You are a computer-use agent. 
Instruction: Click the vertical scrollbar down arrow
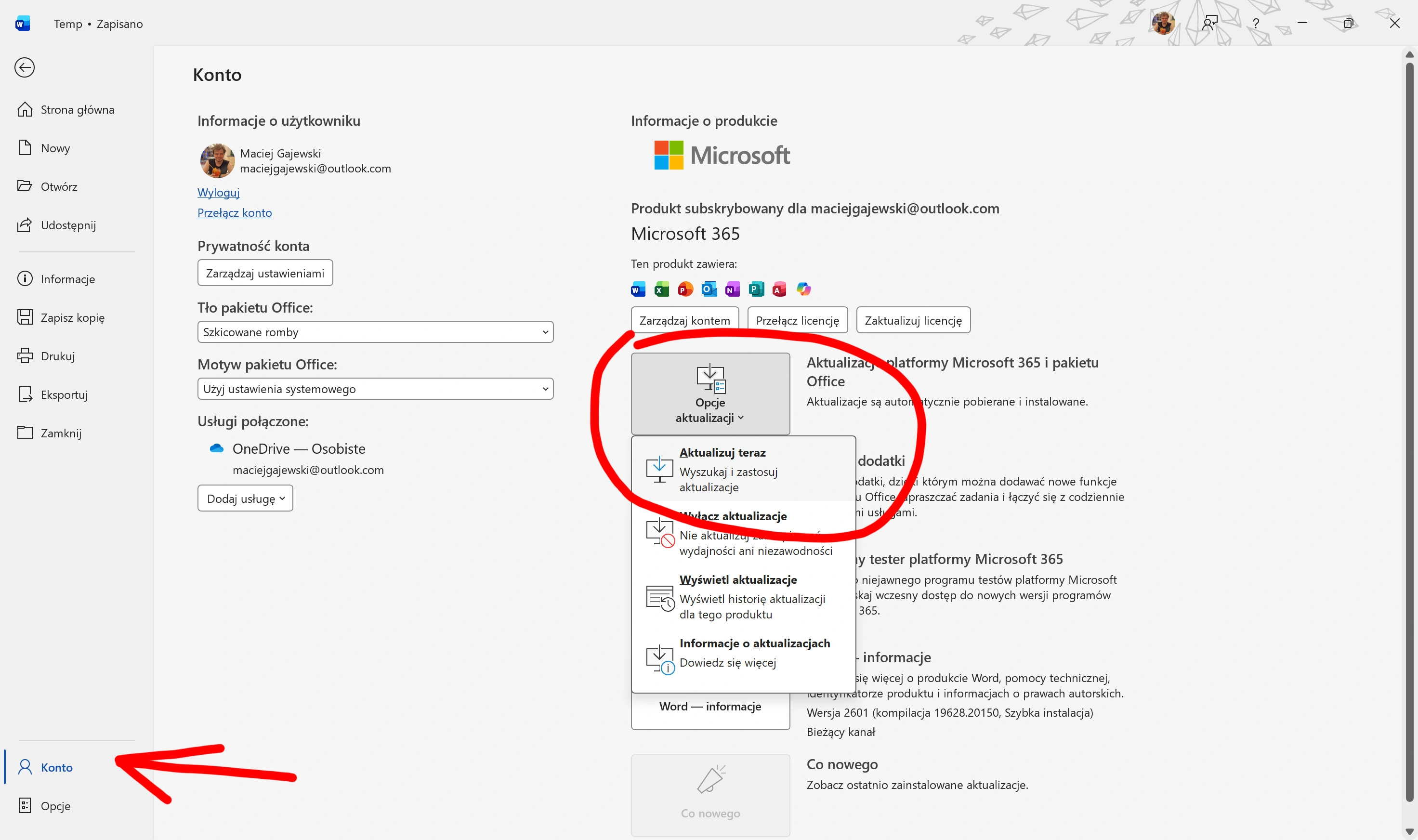pos(1409,831)
